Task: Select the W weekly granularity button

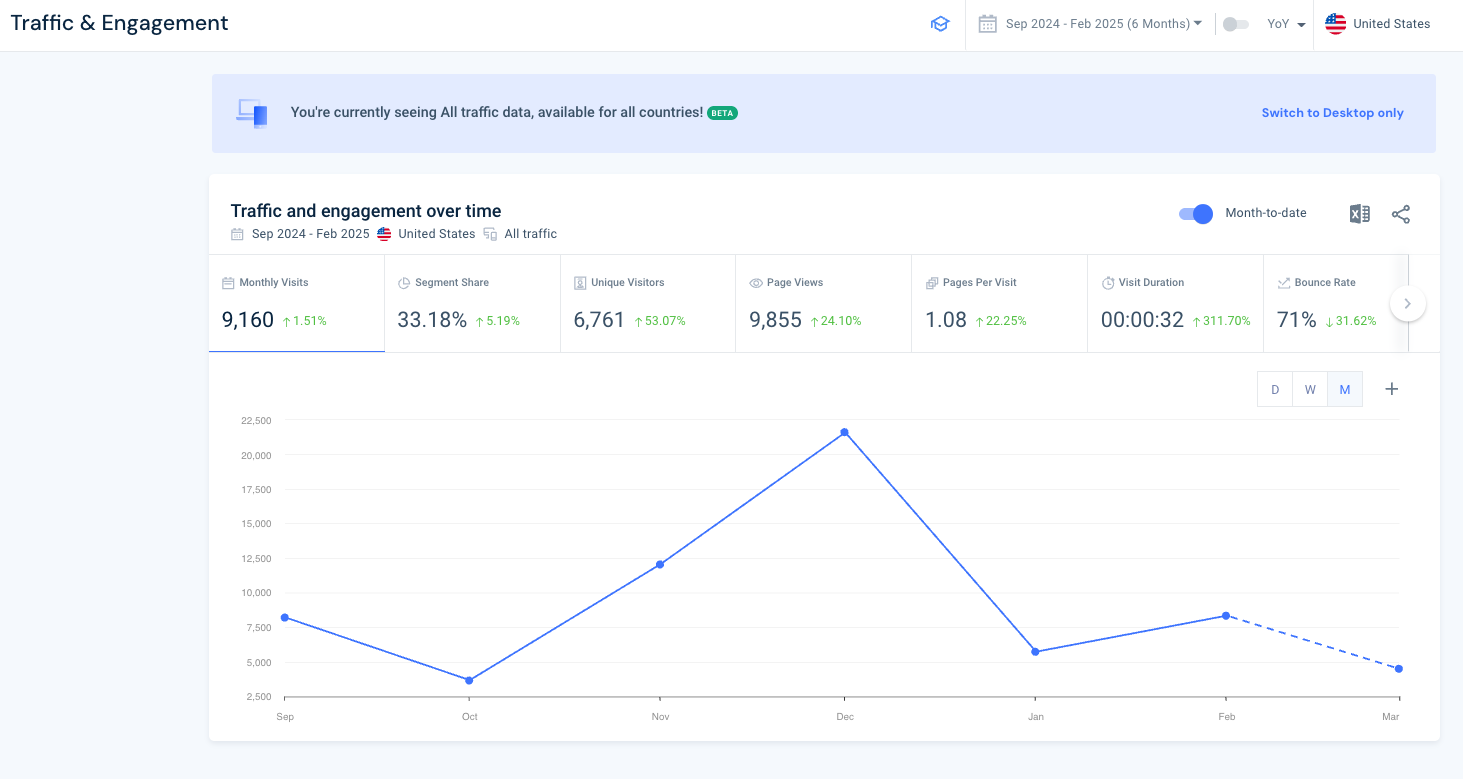Action: click(x=1310, y=389)
